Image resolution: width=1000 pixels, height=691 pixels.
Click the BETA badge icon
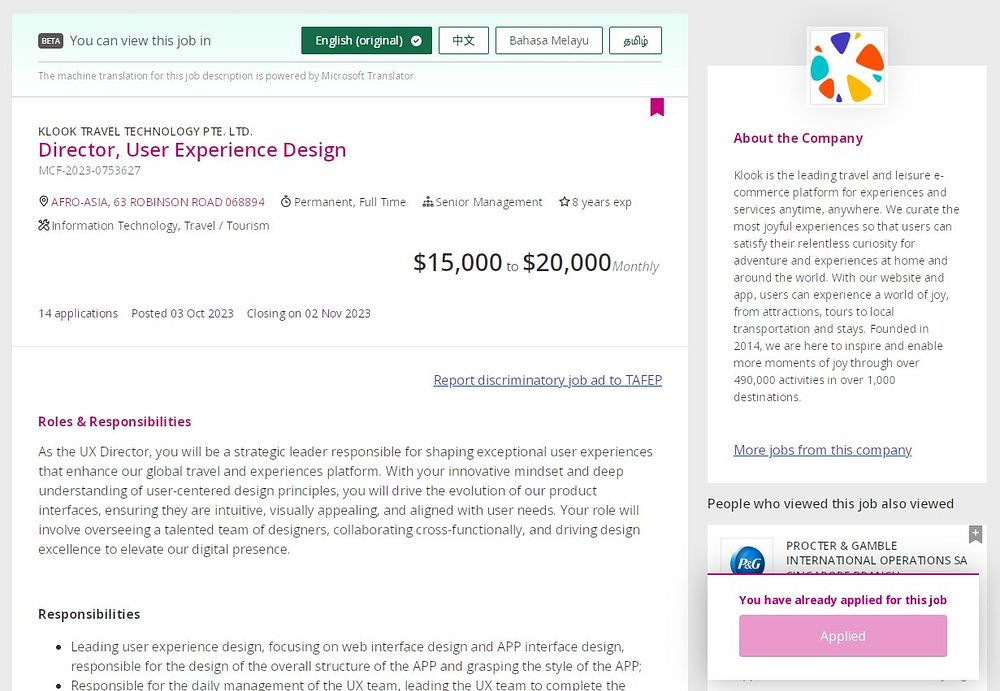50,41
